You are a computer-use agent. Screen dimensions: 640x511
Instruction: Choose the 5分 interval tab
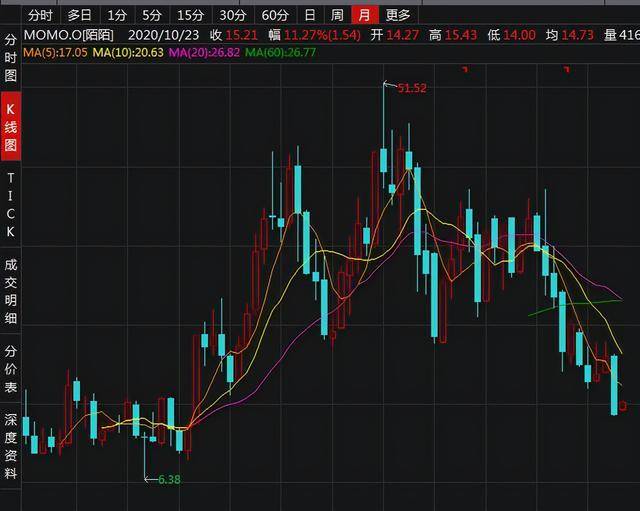point(151,15)
